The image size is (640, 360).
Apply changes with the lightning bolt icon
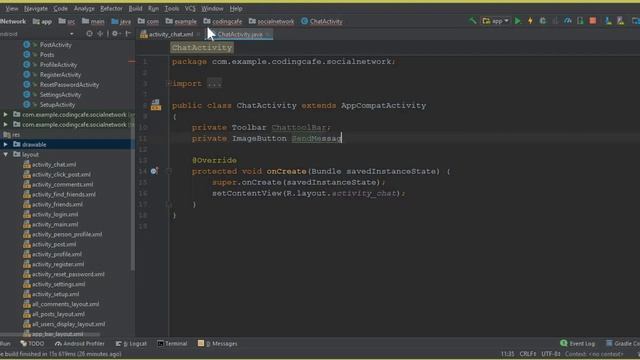530,21
